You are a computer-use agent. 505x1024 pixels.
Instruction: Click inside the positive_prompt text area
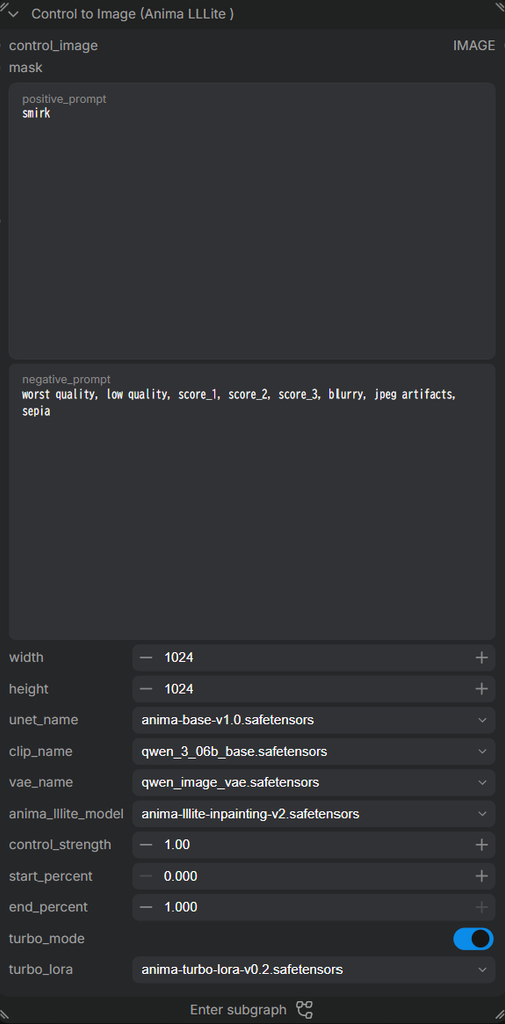coord(252,221)
